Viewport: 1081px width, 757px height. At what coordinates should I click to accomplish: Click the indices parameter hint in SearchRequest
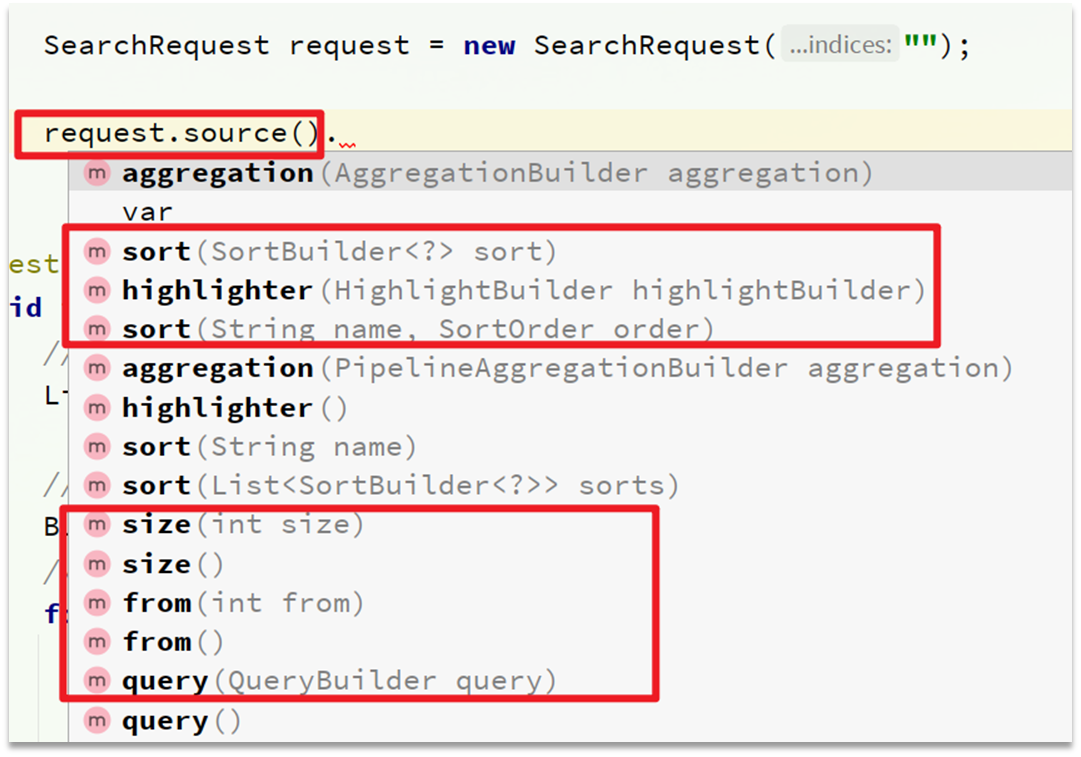[840, 46]
